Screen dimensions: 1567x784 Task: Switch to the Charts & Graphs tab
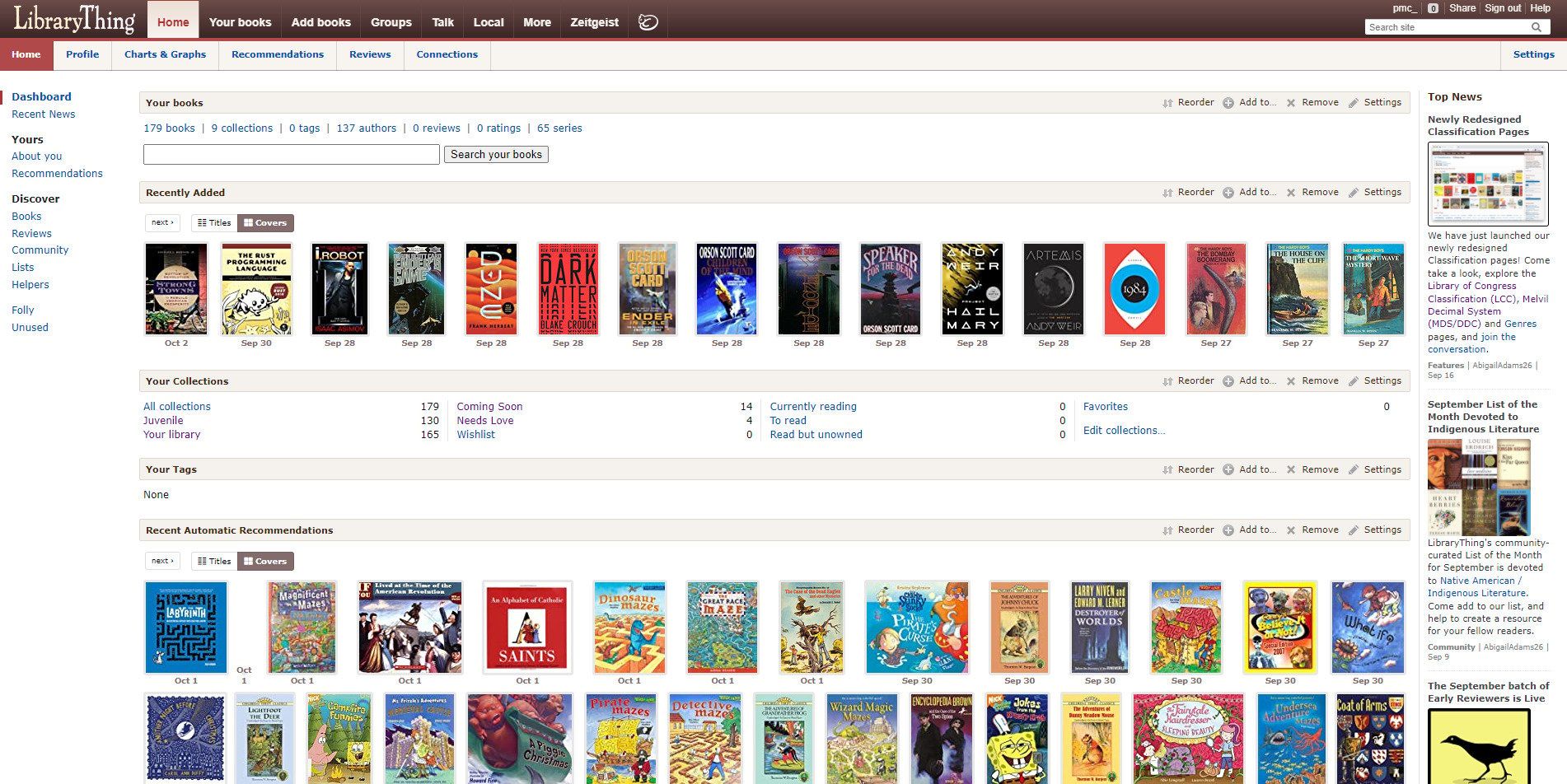click(164, 54)
